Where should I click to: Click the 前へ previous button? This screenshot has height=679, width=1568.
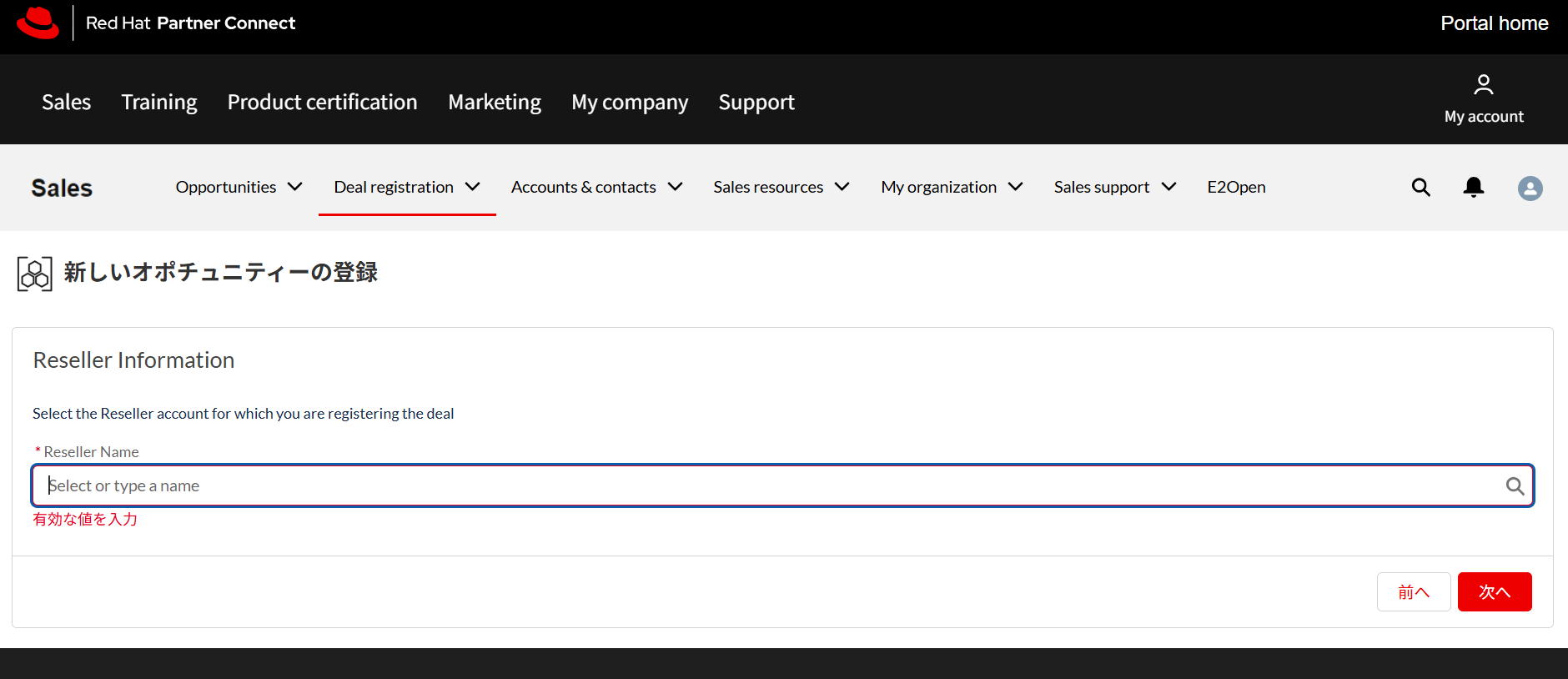coord(1414,592)
